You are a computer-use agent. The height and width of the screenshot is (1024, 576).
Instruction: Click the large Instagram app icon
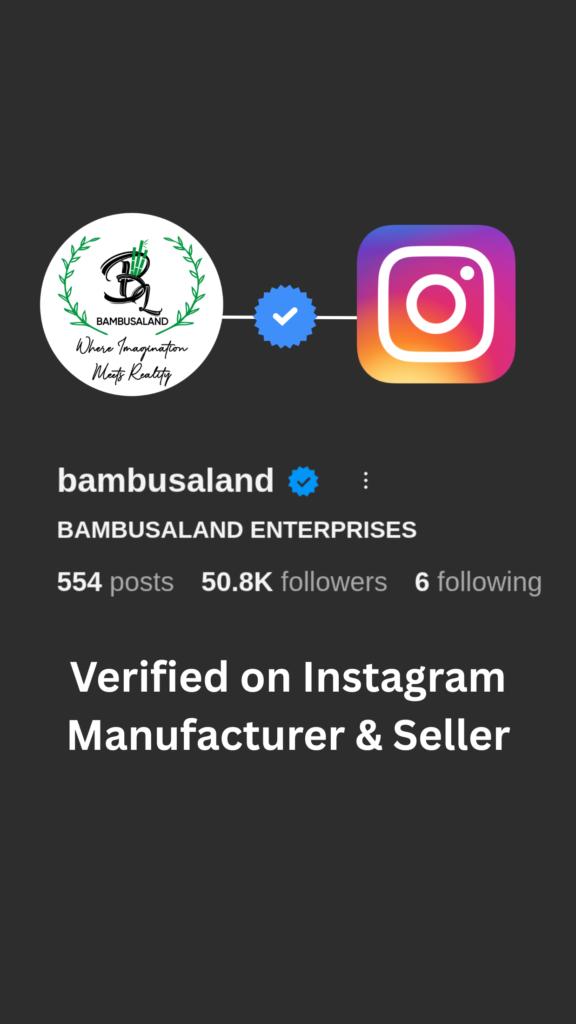coord(436,304)
